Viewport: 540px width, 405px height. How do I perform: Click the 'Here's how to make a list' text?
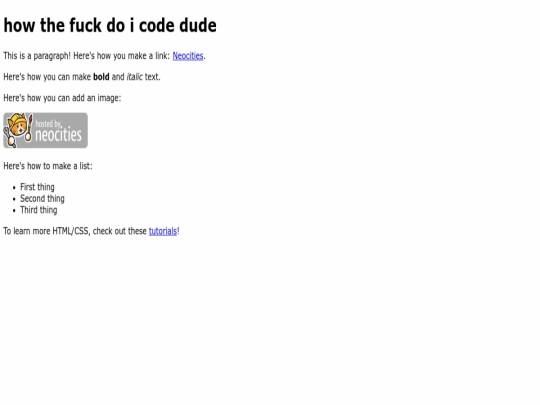pyautogui.click(x=48, y=166)
